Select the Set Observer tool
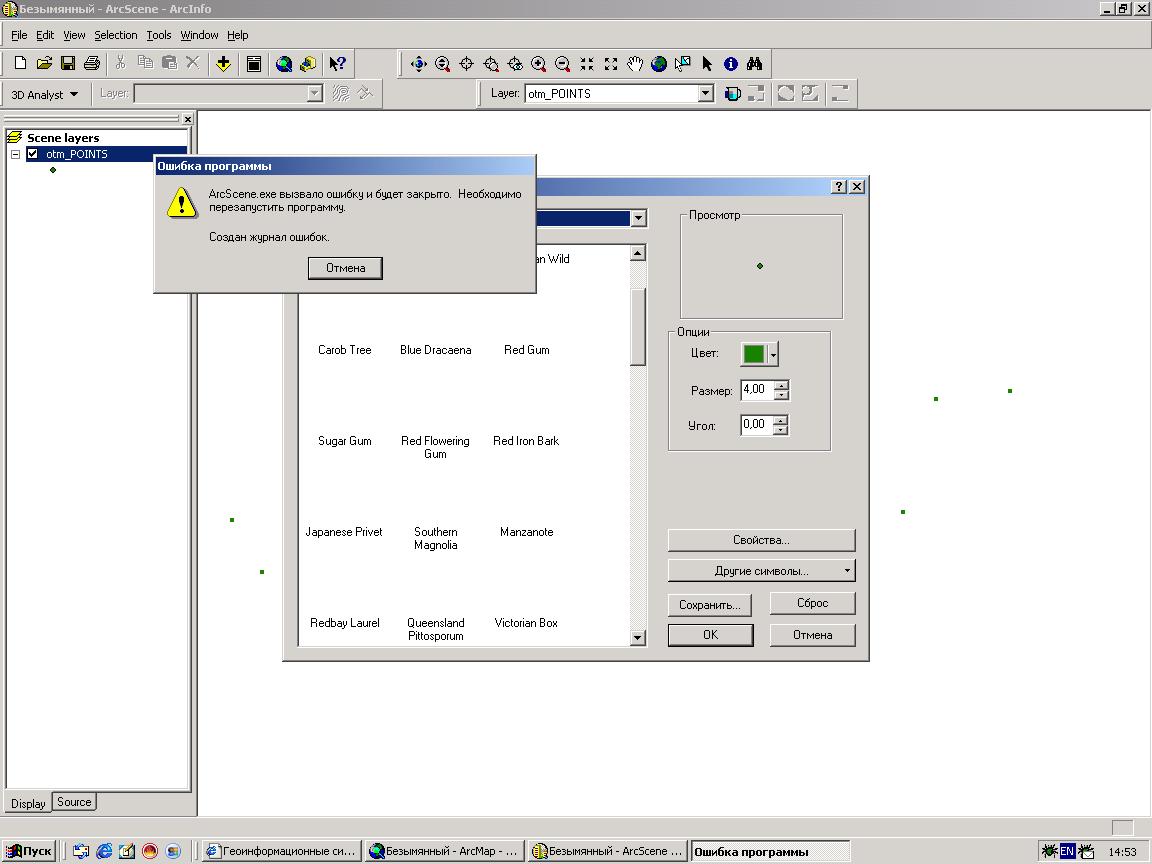1152x864 pixels. pos(515,64)
